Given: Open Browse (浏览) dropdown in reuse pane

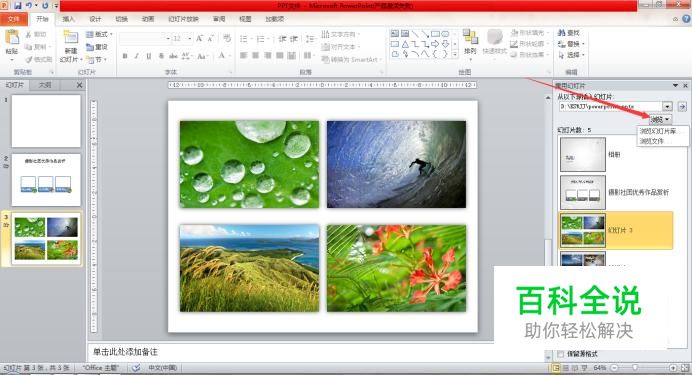Looking at the screenshot, I should click(660, 119).
